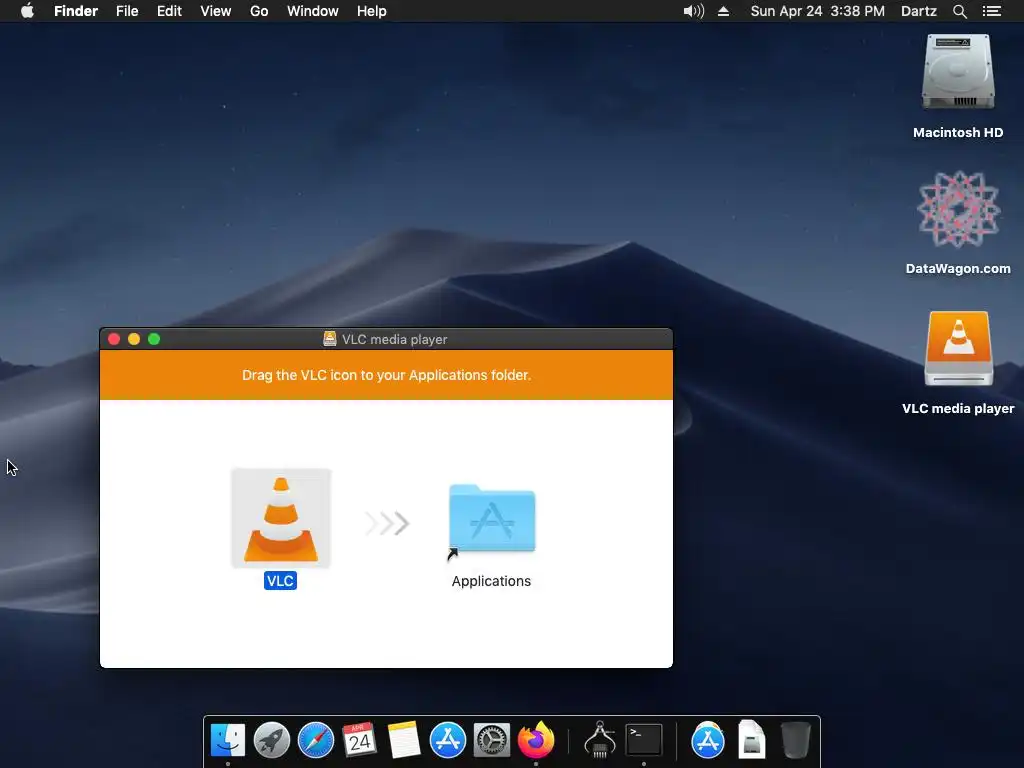
Task: Open Spotlight search magnifier
Action: pyautogui.click(x=959, y=11)
